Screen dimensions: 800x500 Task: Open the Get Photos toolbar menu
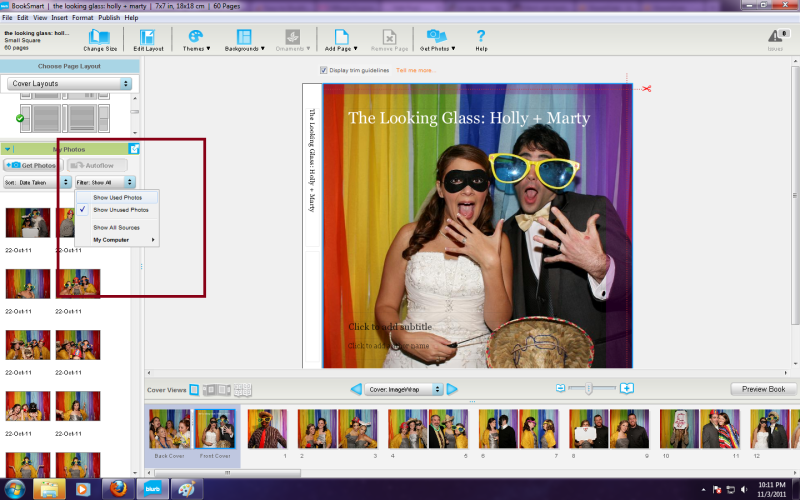click(x=437, y=40)
